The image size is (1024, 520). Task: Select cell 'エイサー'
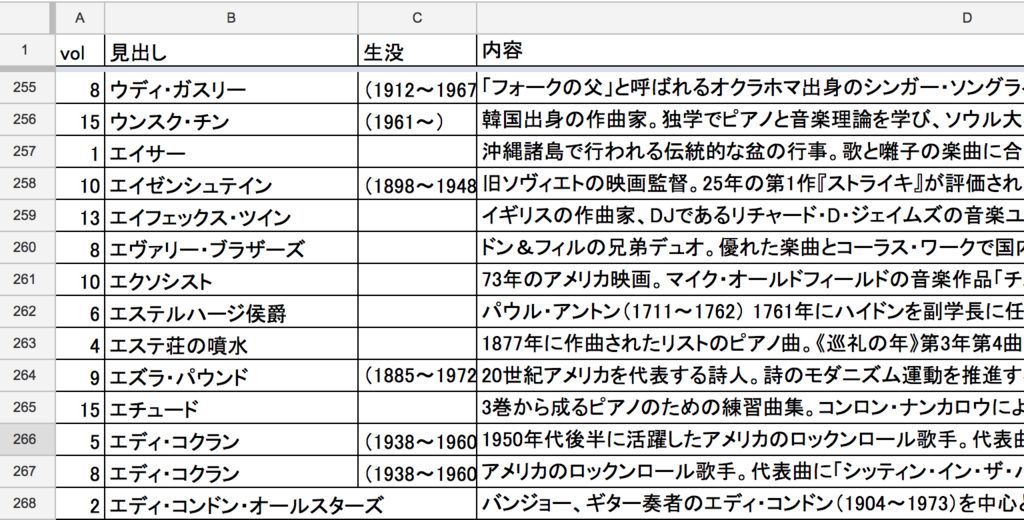(231, 152)
